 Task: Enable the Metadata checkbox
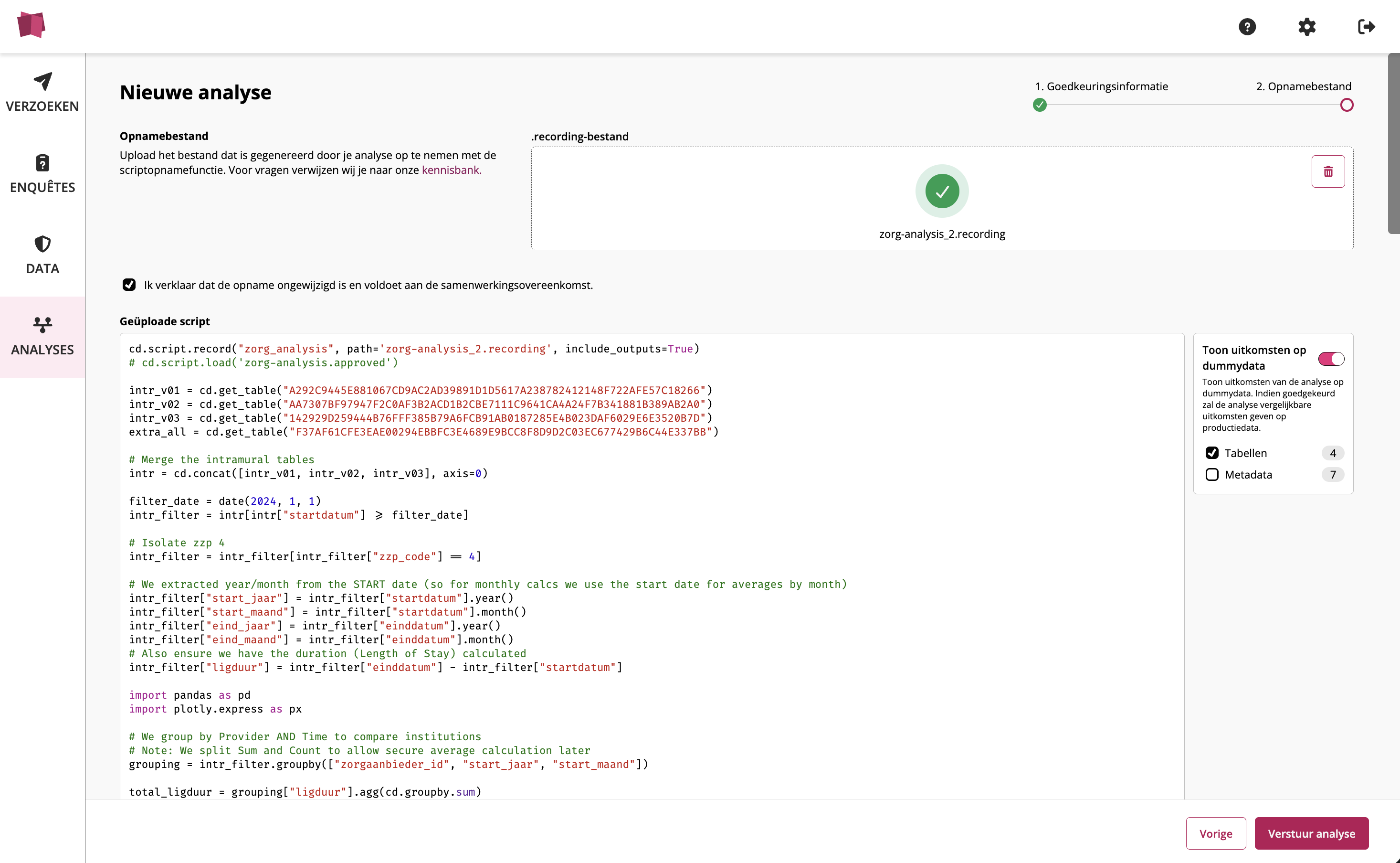click(1212, 474)
